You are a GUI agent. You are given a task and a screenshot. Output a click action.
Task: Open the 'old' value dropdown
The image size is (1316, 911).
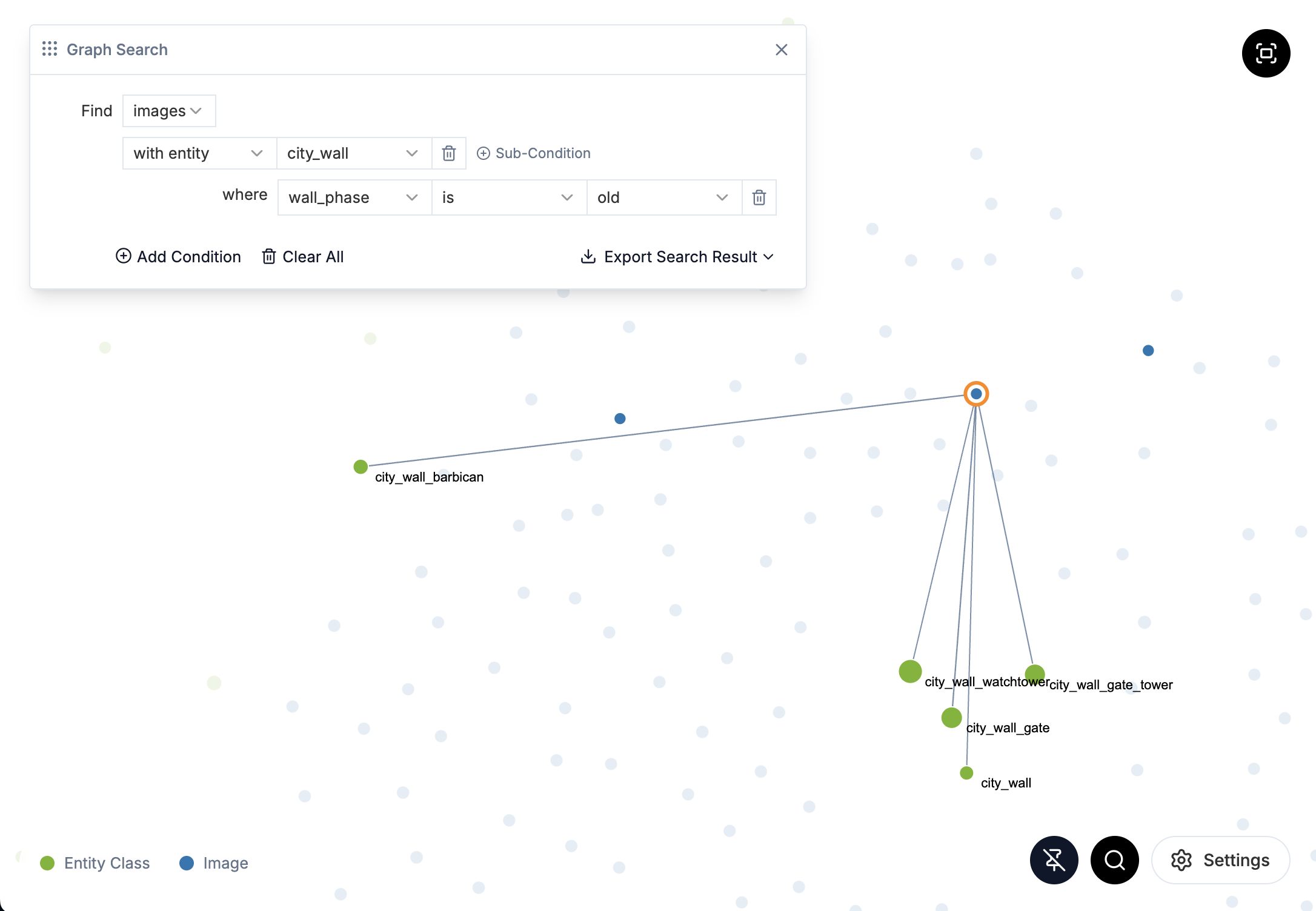[722, 197]
